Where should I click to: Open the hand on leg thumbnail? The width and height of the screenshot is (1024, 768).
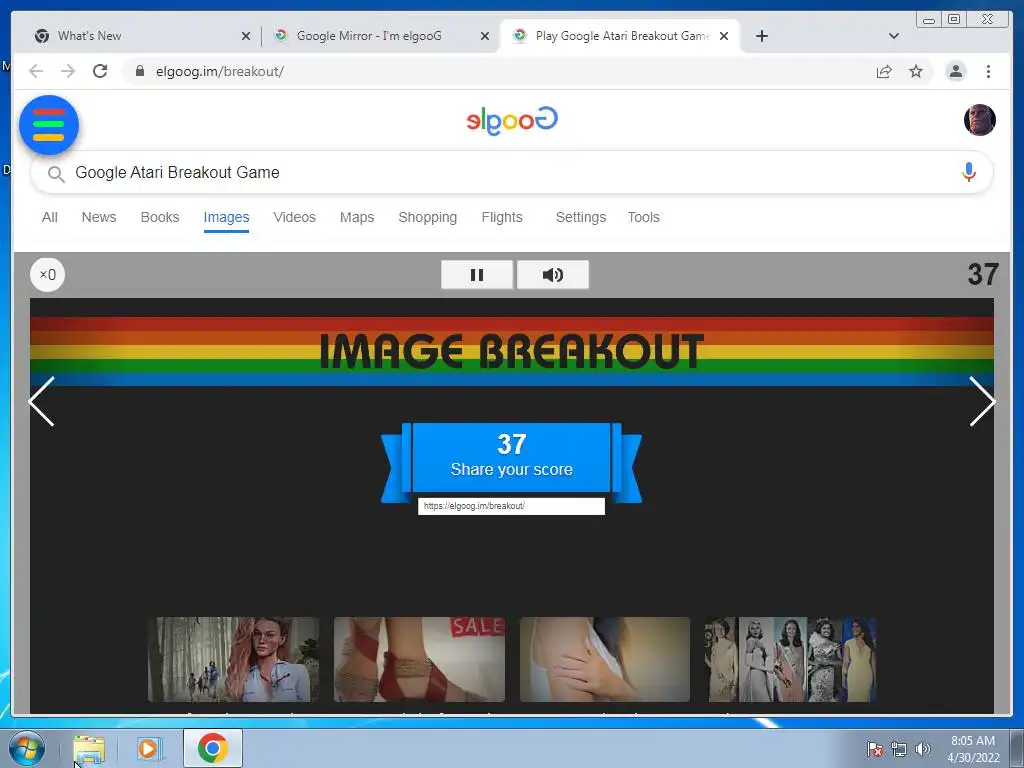pyautogui.click(x=605, y=660)
